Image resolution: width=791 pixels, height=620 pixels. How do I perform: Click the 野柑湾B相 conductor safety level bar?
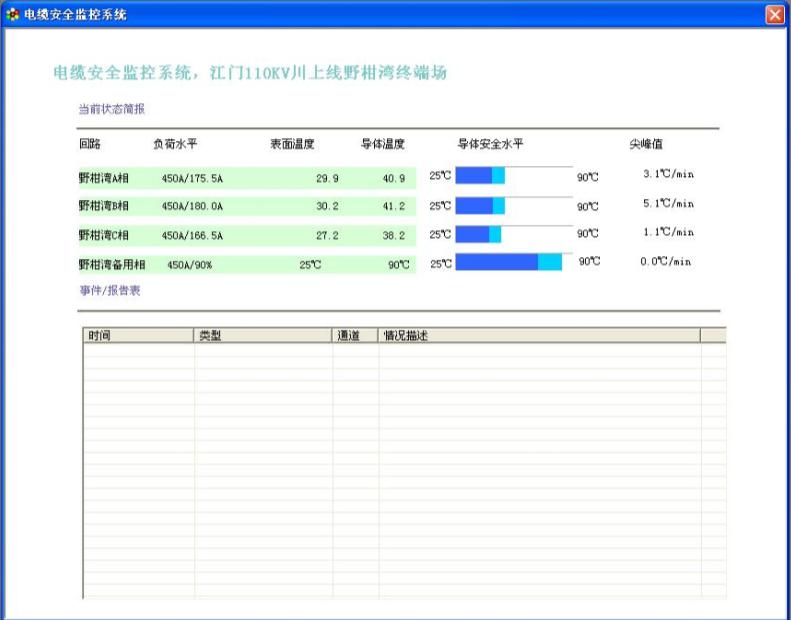pos(513,205)
